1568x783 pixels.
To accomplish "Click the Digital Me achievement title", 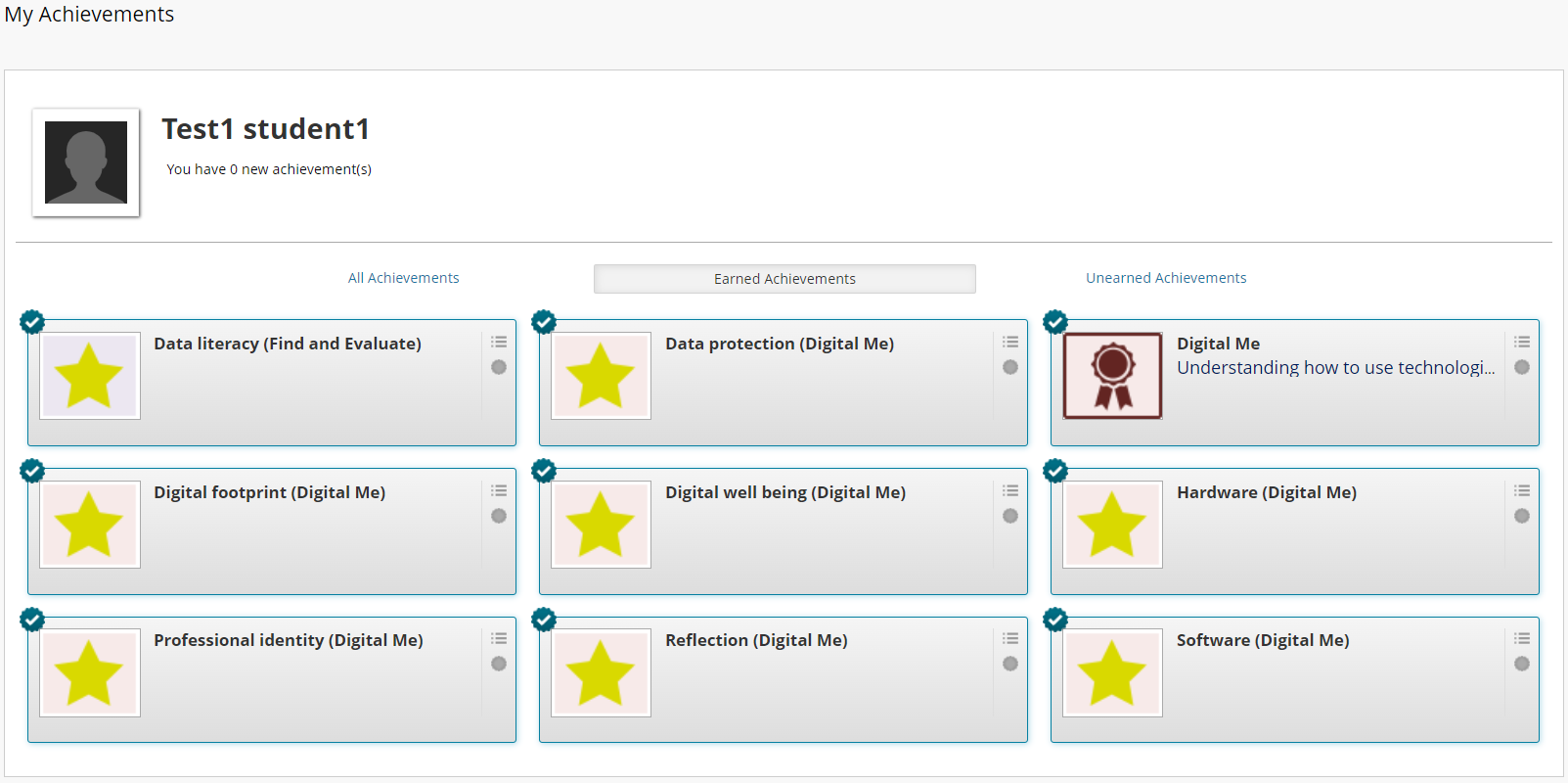I will pyautogui.click(x=1218, y=344).
